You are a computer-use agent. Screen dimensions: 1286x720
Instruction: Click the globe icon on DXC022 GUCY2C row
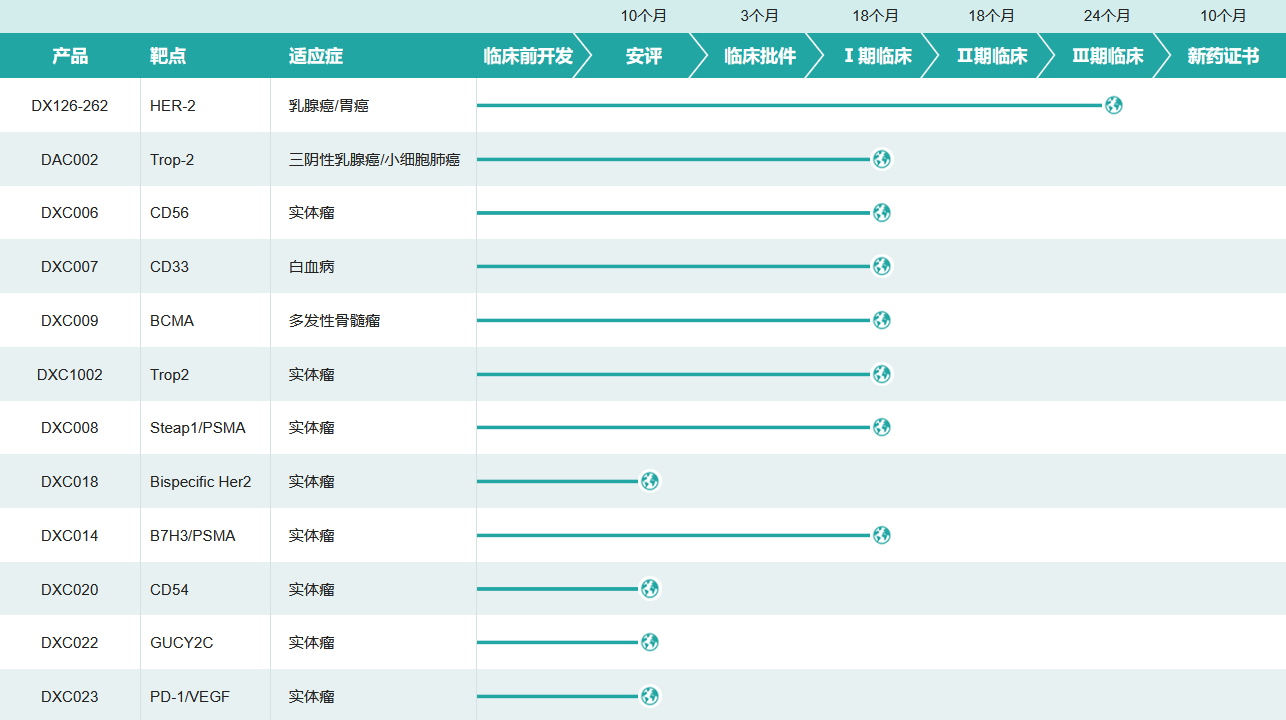(650, 642)
